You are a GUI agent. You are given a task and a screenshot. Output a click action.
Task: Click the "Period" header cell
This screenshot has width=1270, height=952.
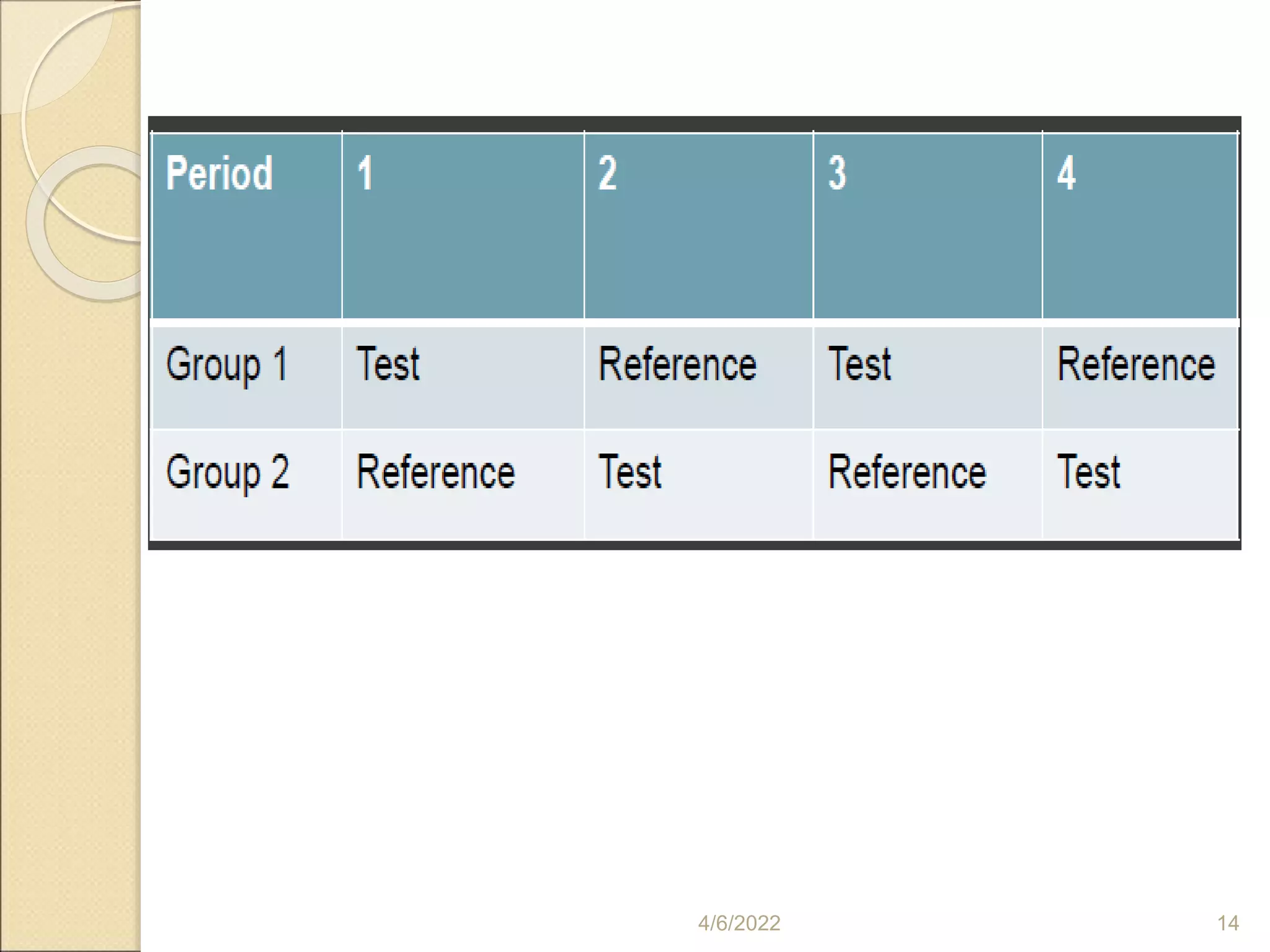219,174
